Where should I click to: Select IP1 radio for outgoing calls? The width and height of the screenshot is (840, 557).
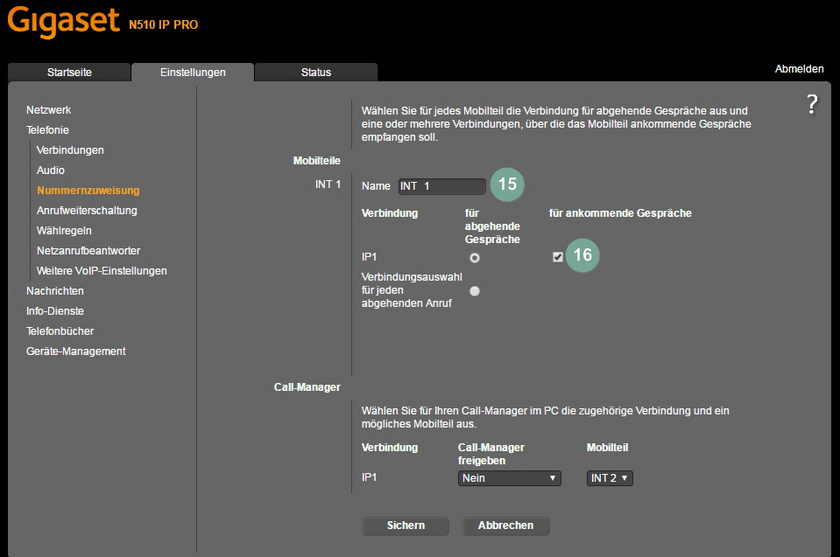click(475, 258)
